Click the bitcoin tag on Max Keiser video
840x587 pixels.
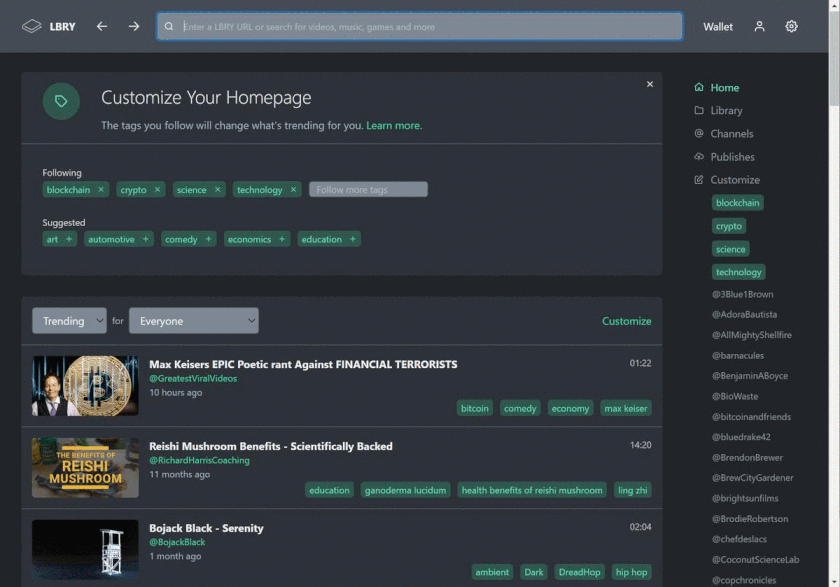(475, 408)
